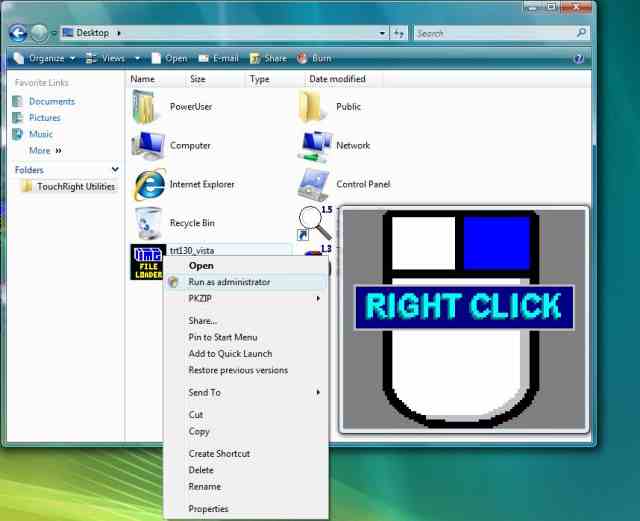Click the Back navigation arrow button
Screen dimensions: 640x521
(18, 33)
